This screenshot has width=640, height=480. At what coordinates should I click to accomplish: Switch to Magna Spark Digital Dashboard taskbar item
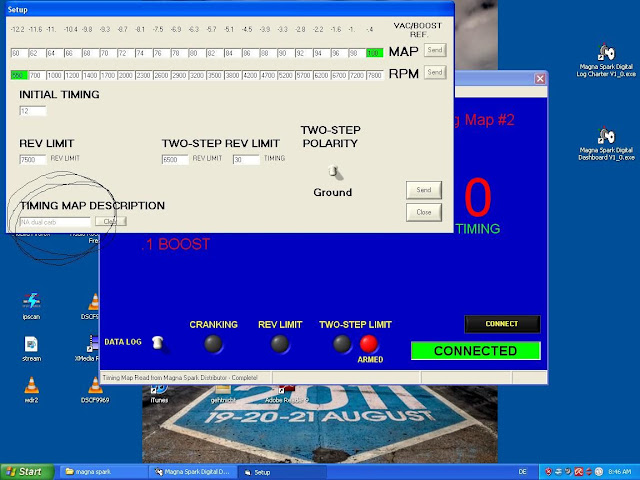(x=192, y=472)
